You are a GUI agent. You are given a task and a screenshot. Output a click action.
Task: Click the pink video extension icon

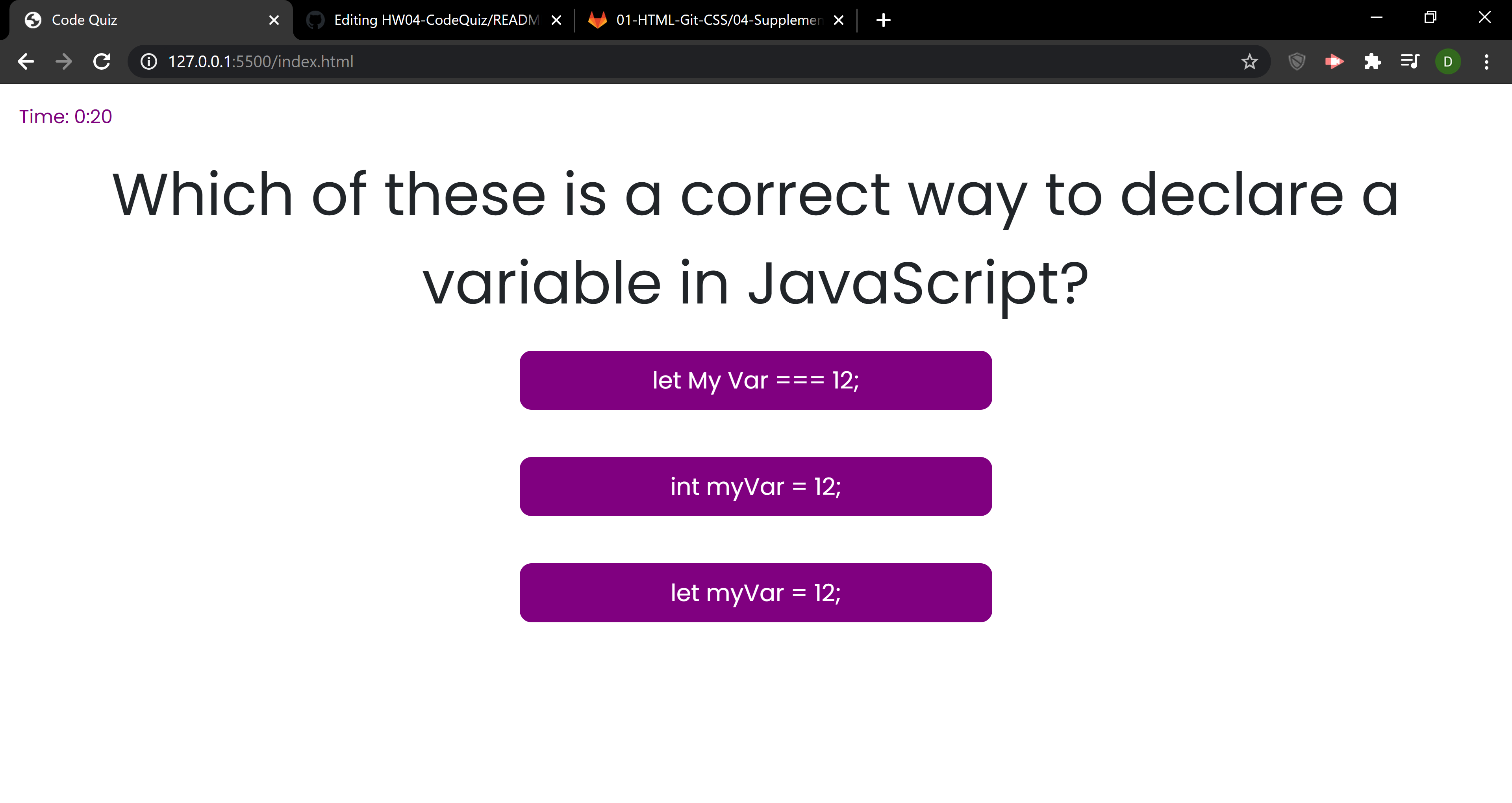(x=1334, y=61)
